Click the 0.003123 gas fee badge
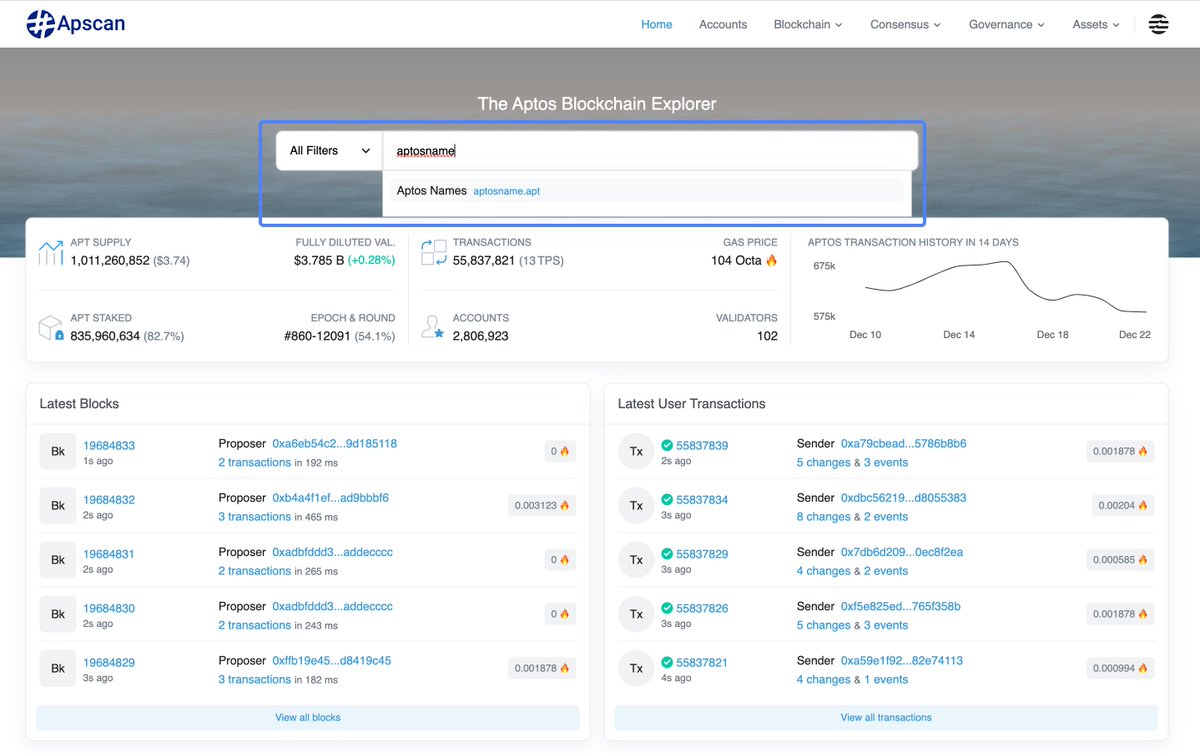The width and height of the screenshot is (1200, 753). click(x=542, y=506)
